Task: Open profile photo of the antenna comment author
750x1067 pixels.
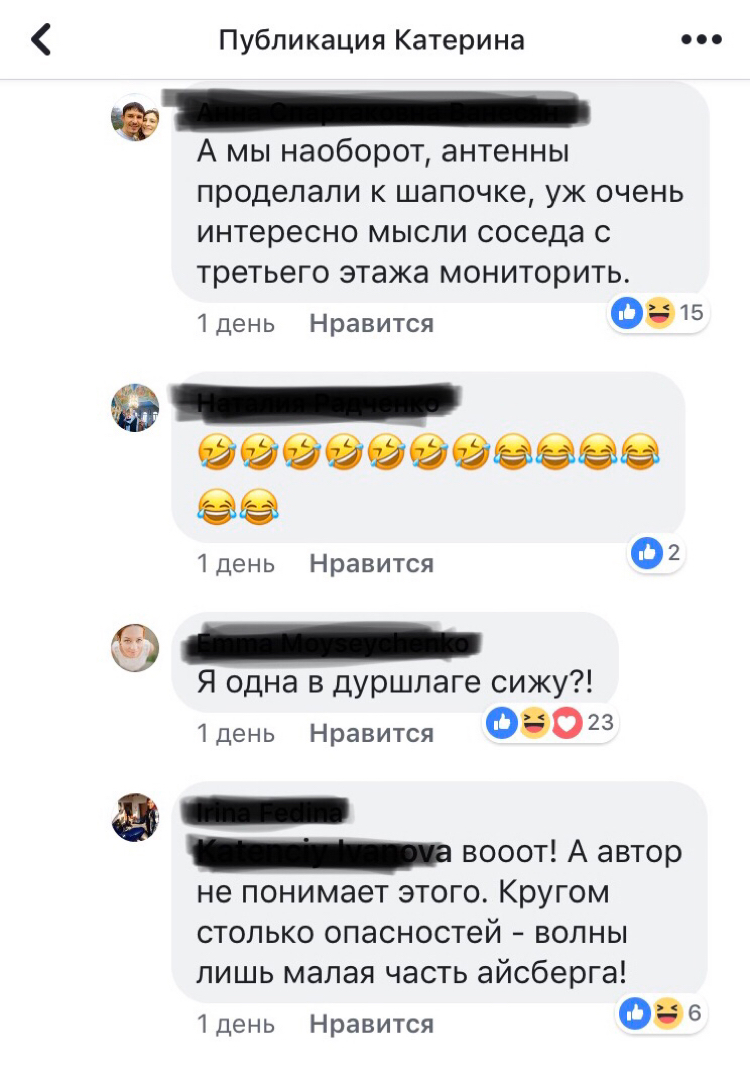Action: (135, 117)
